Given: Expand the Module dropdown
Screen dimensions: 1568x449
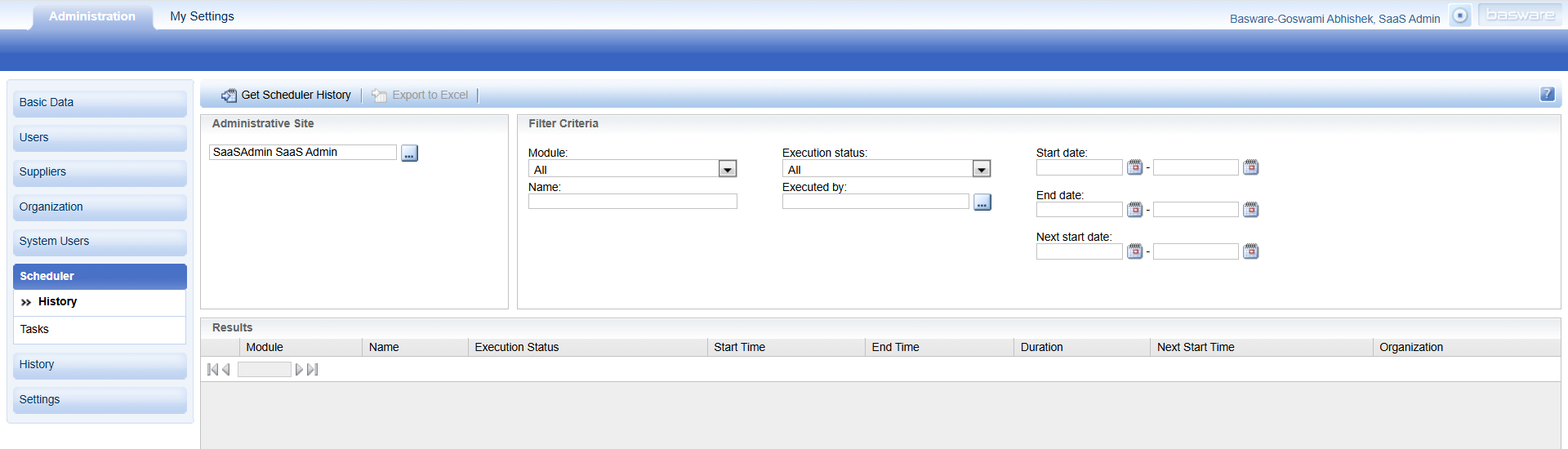Looking at the screenshot, I should pos(728,169).
